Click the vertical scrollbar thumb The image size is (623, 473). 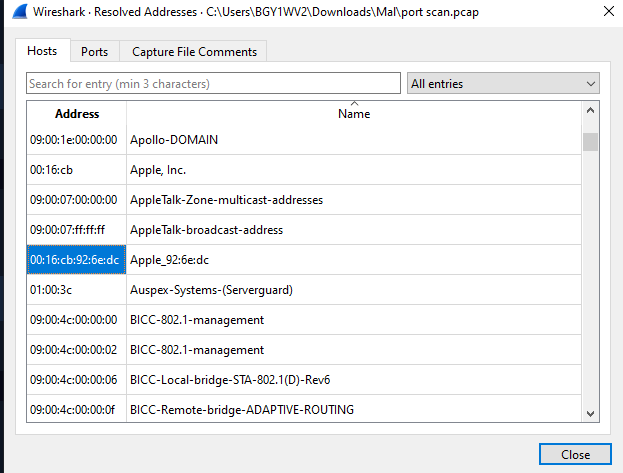[590, 142]
